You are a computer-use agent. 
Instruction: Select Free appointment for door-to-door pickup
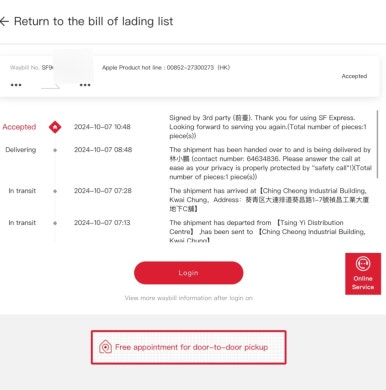pos(189,347)
